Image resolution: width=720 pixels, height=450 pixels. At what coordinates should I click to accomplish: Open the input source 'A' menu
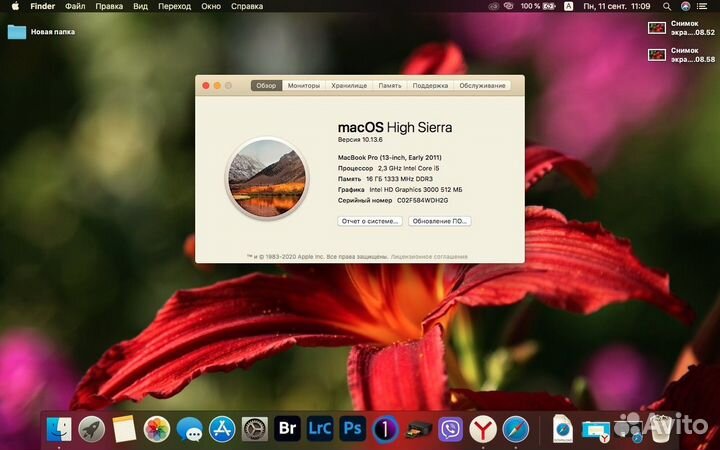pyautogui.click(x=568, y=6)
